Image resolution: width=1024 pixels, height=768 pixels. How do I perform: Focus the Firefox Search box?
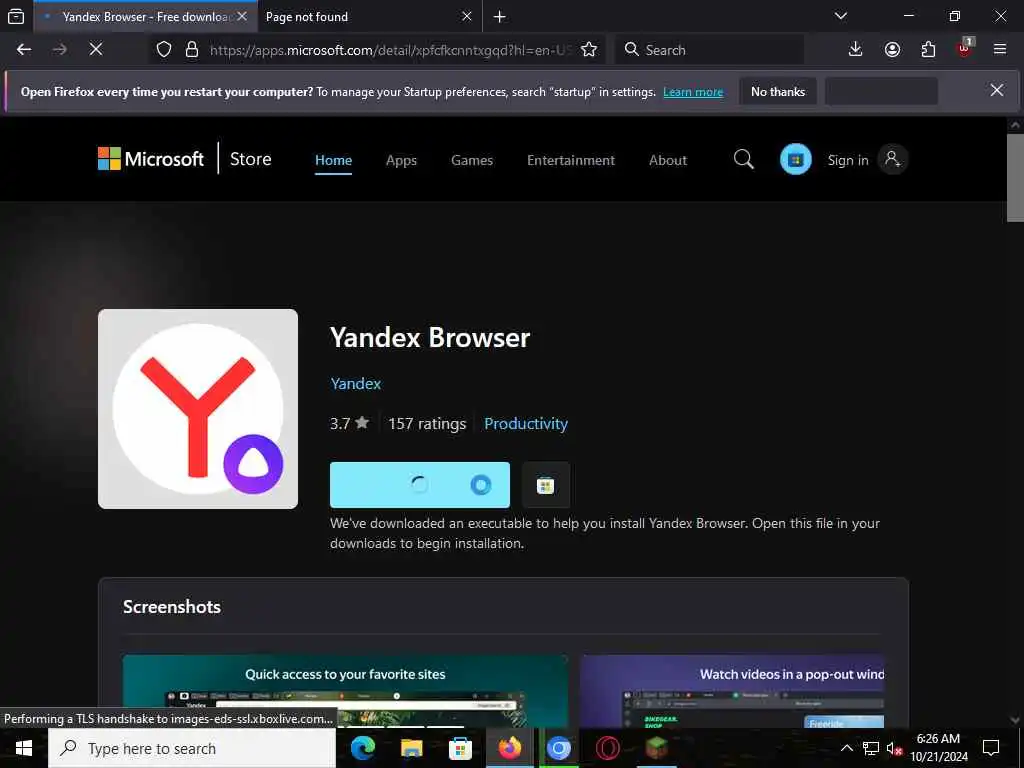tap(709, 50)
